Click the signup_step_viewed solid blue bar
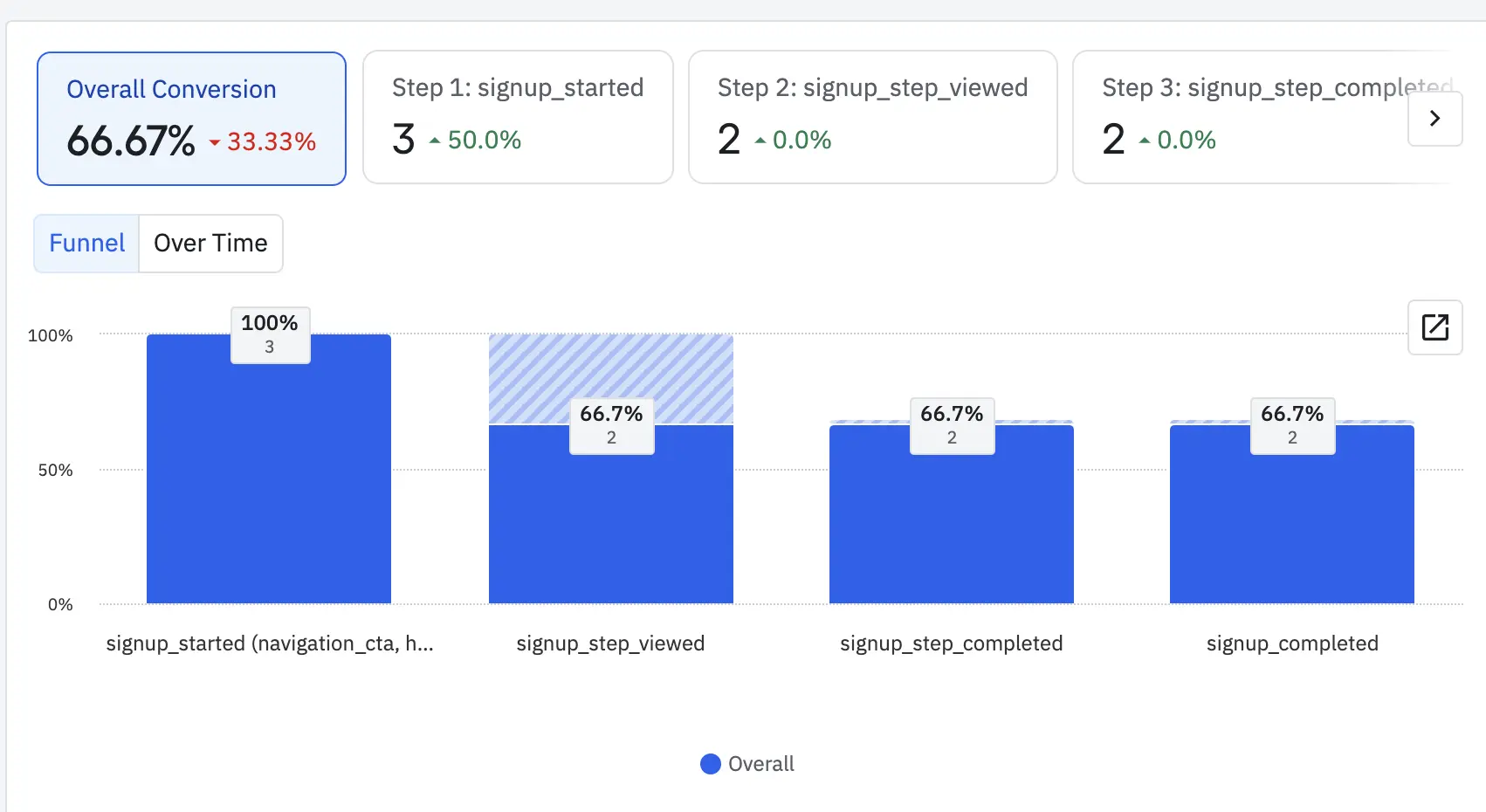Viewport: 1486px width, 812px height. [611, 524]
